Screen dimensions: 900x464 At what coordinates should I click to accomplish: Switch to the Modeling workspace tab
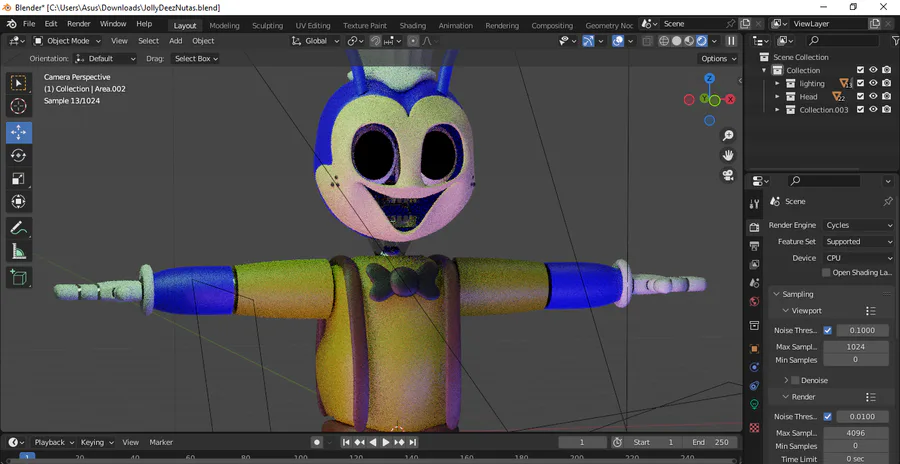[224, 25]
